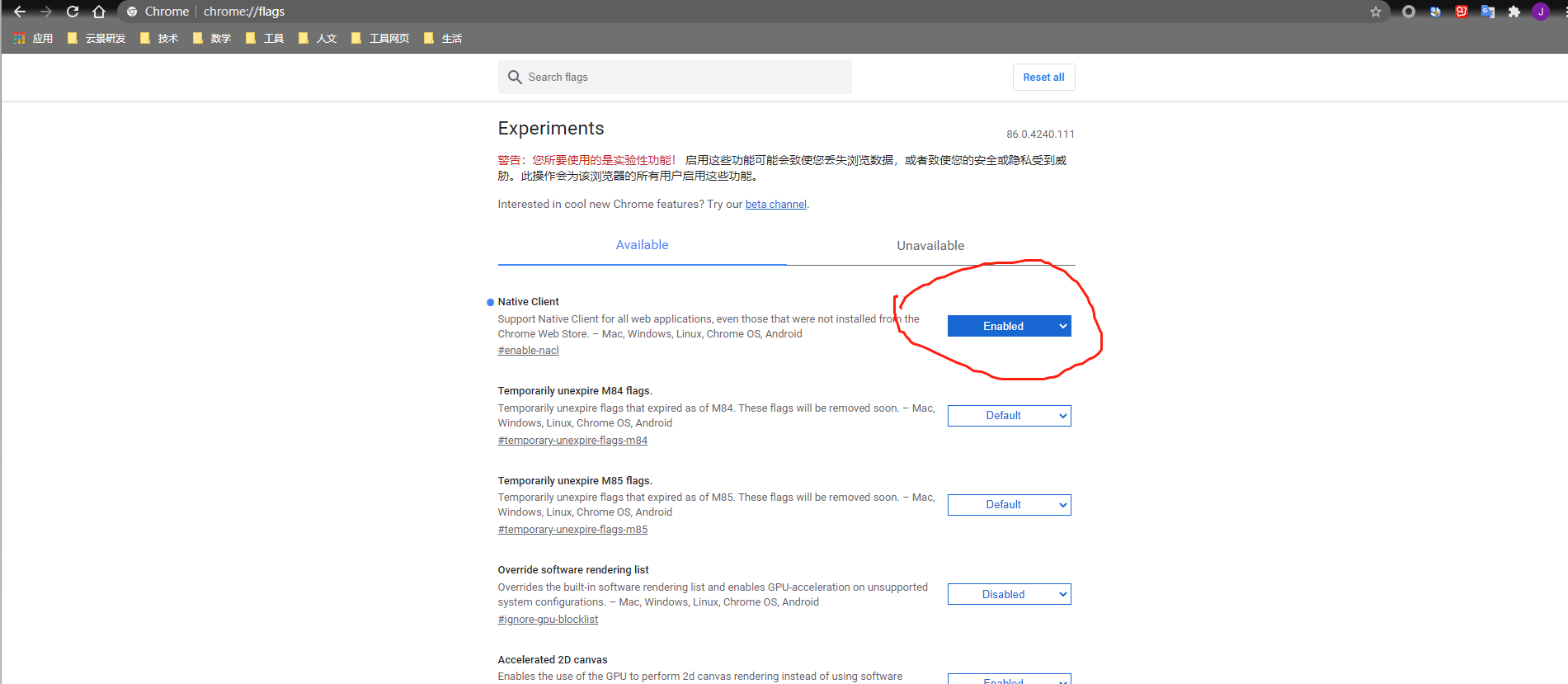
Task: Open the Native Client Enabled dropdown
Action: click(x=1009, y=326)
